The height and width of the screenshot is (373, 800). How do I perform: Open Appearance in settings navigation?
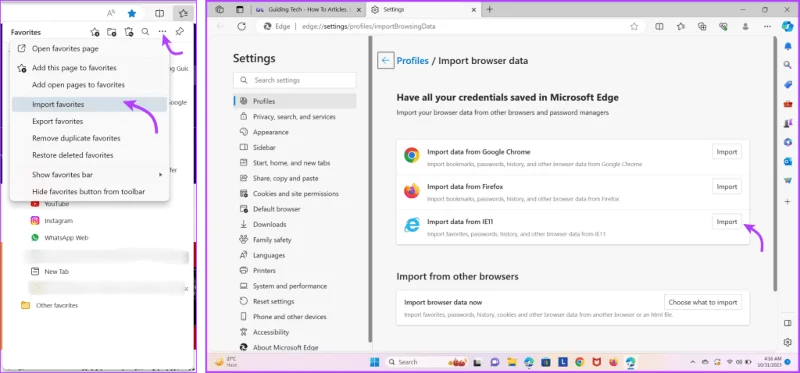(294, 132)
